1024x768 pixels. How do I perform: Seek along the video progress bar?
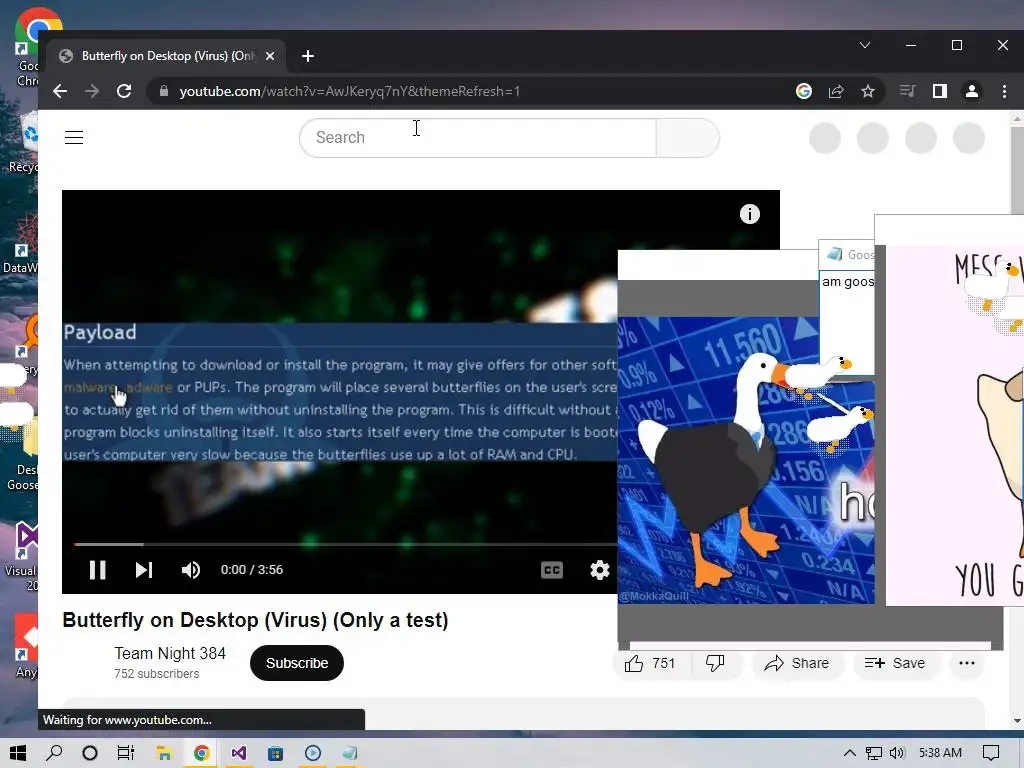(346, 544)
